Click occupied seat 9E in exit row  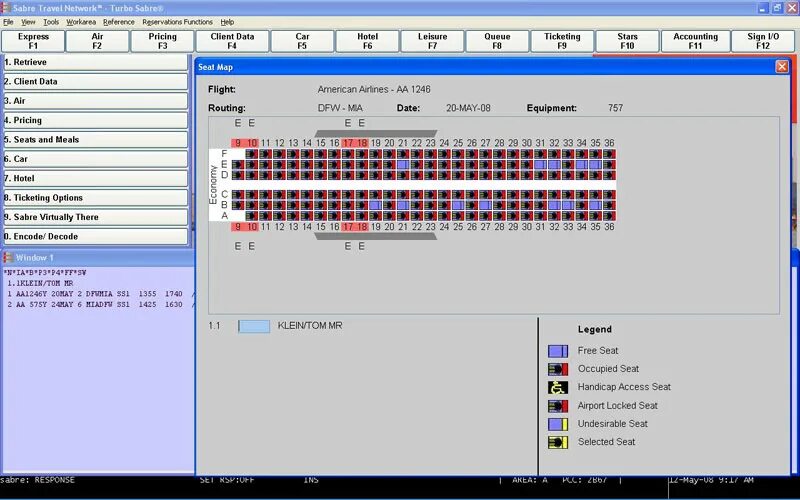point(238,165)
